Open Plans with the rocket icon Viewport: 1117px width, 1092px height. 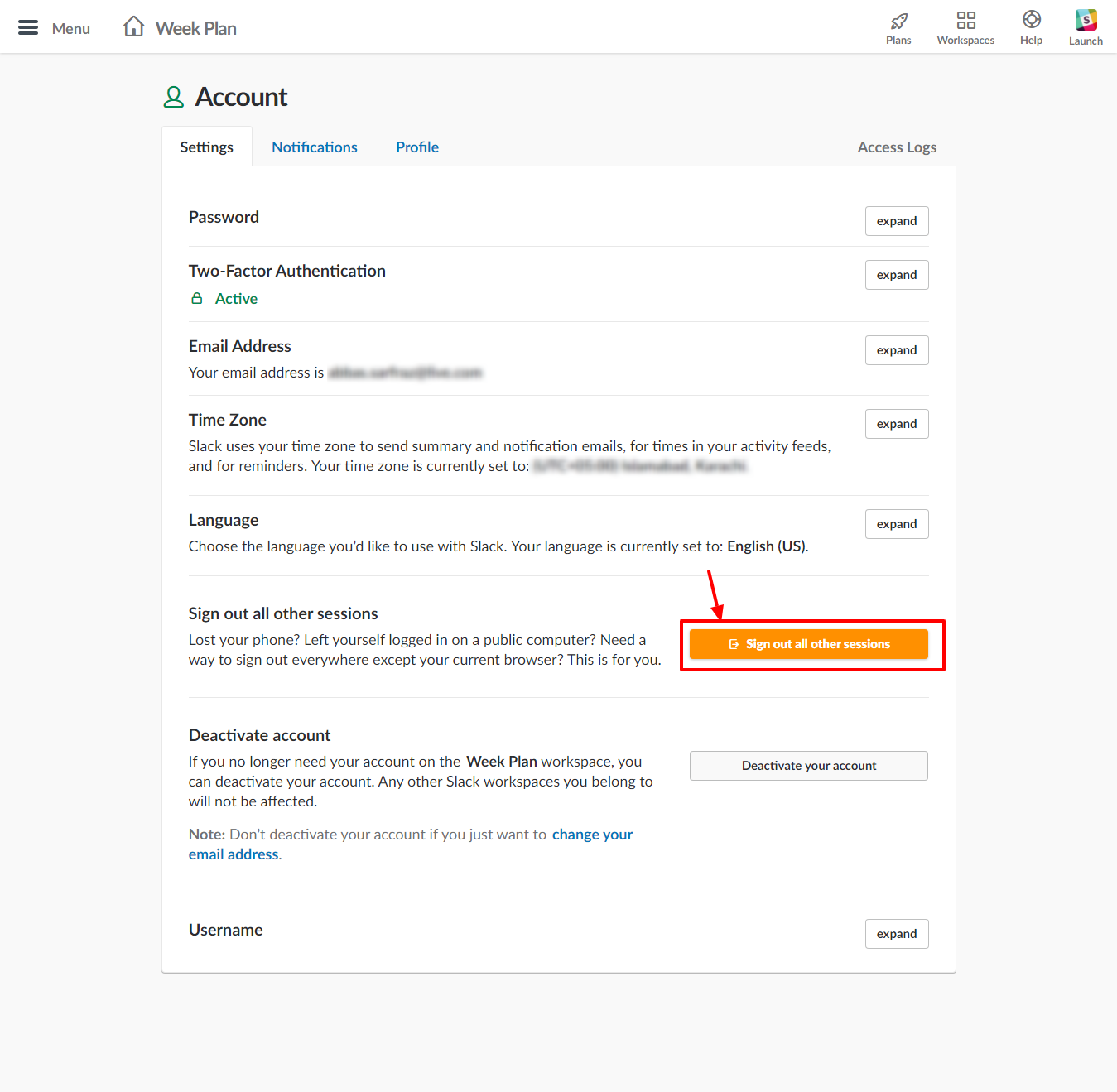point(898,22)
